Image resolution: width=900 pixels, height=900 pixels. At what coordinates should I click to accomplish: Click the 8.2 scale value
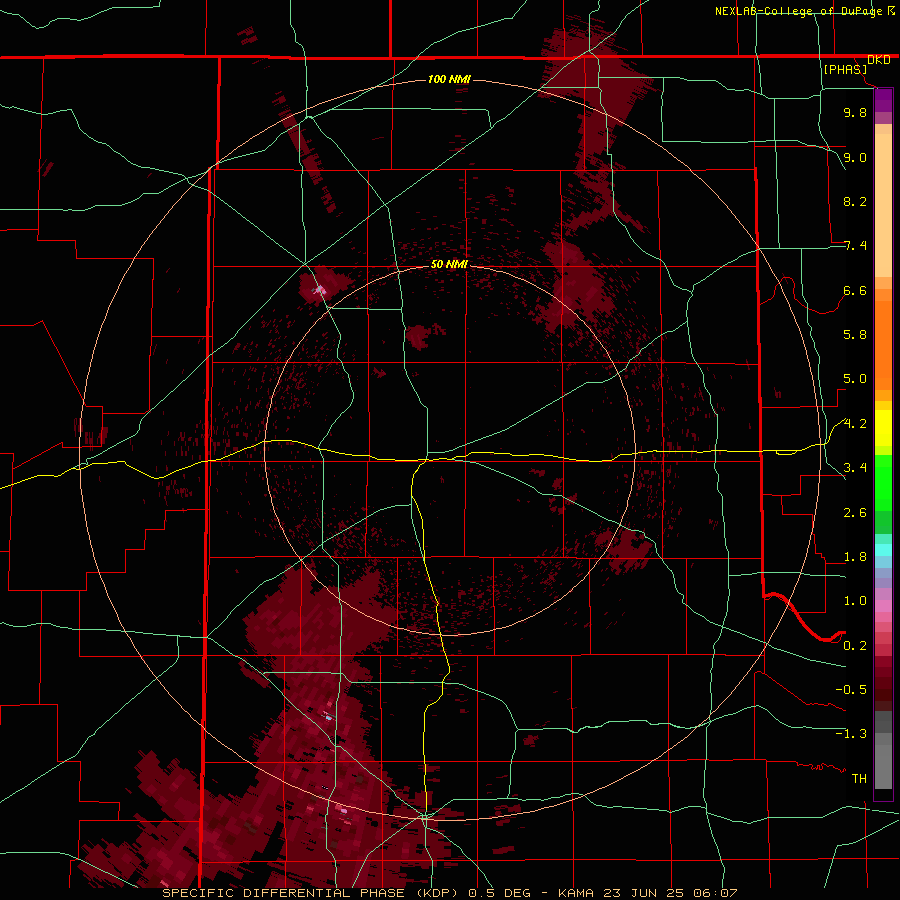tap(855, 201)
